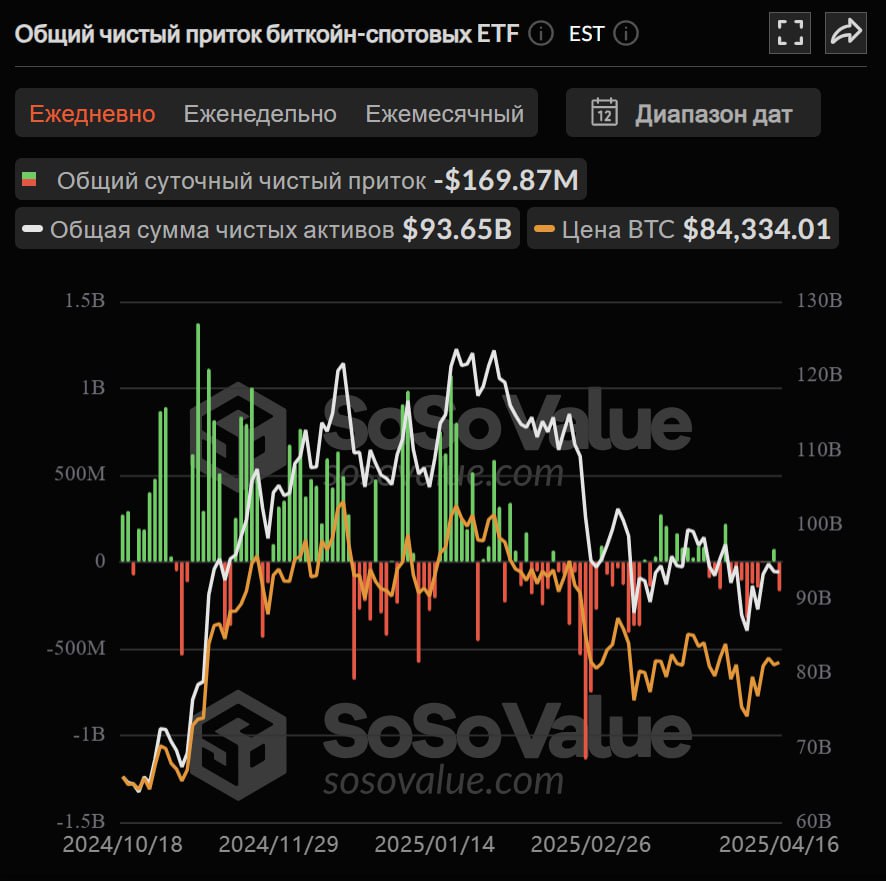
Task: Click the $93.65B total net assets value
Action: tap(457, 229)
